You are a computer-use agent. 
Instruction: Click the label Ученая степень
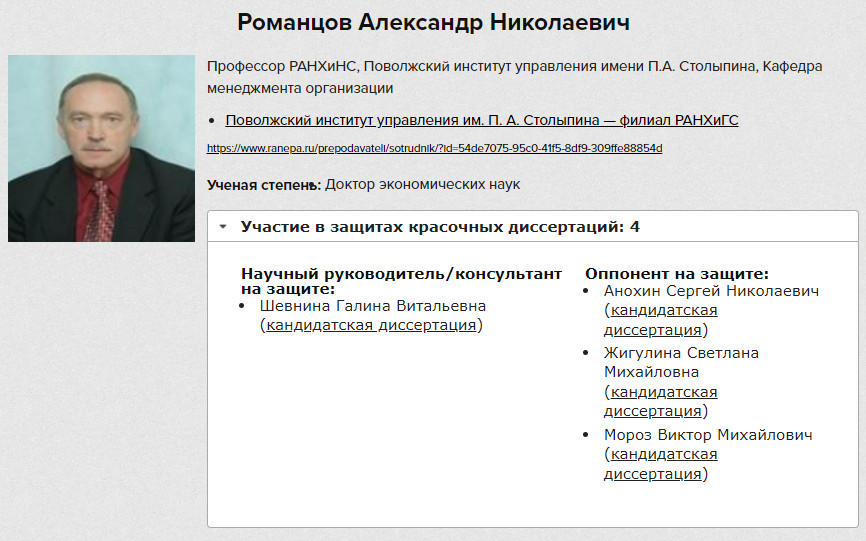point(262,185)
